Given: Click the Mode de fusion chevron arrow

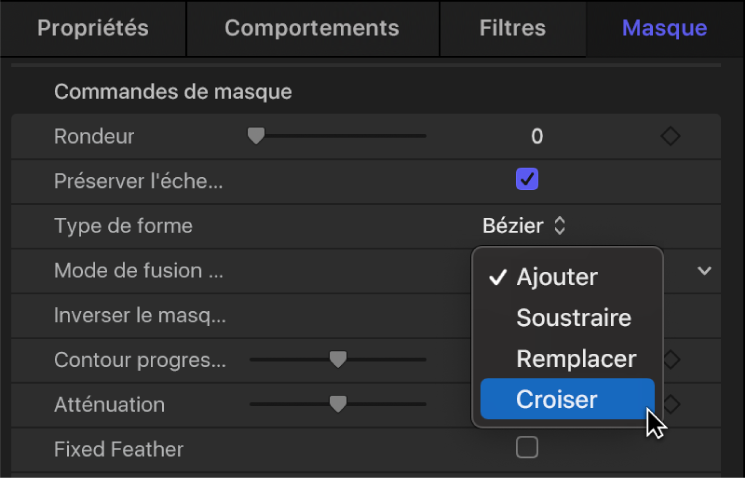Looking at the screenshot, I should click(705, 270).
